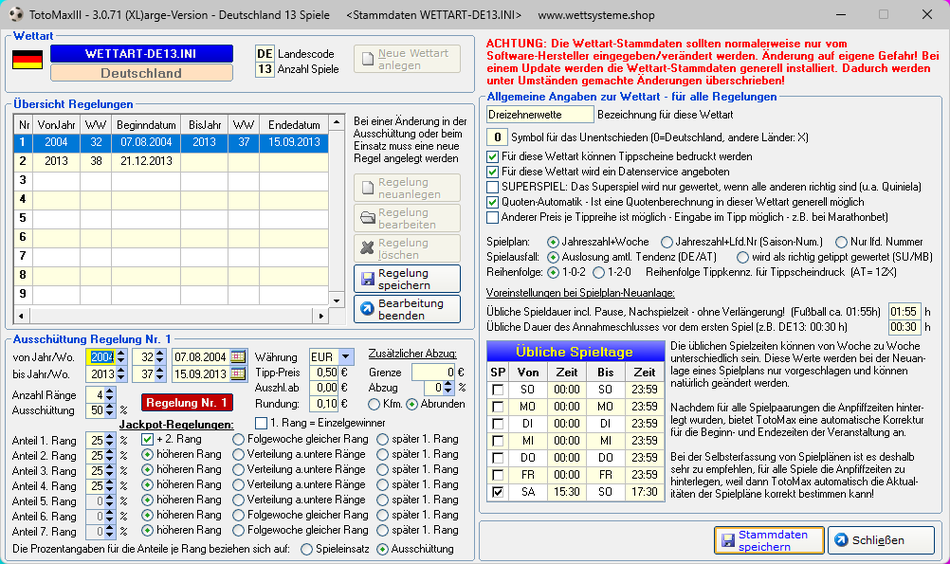This screenshot has height=564, width=950.
Task: Click Annahmeschluss 00:30 field
Action: (904, 327)
